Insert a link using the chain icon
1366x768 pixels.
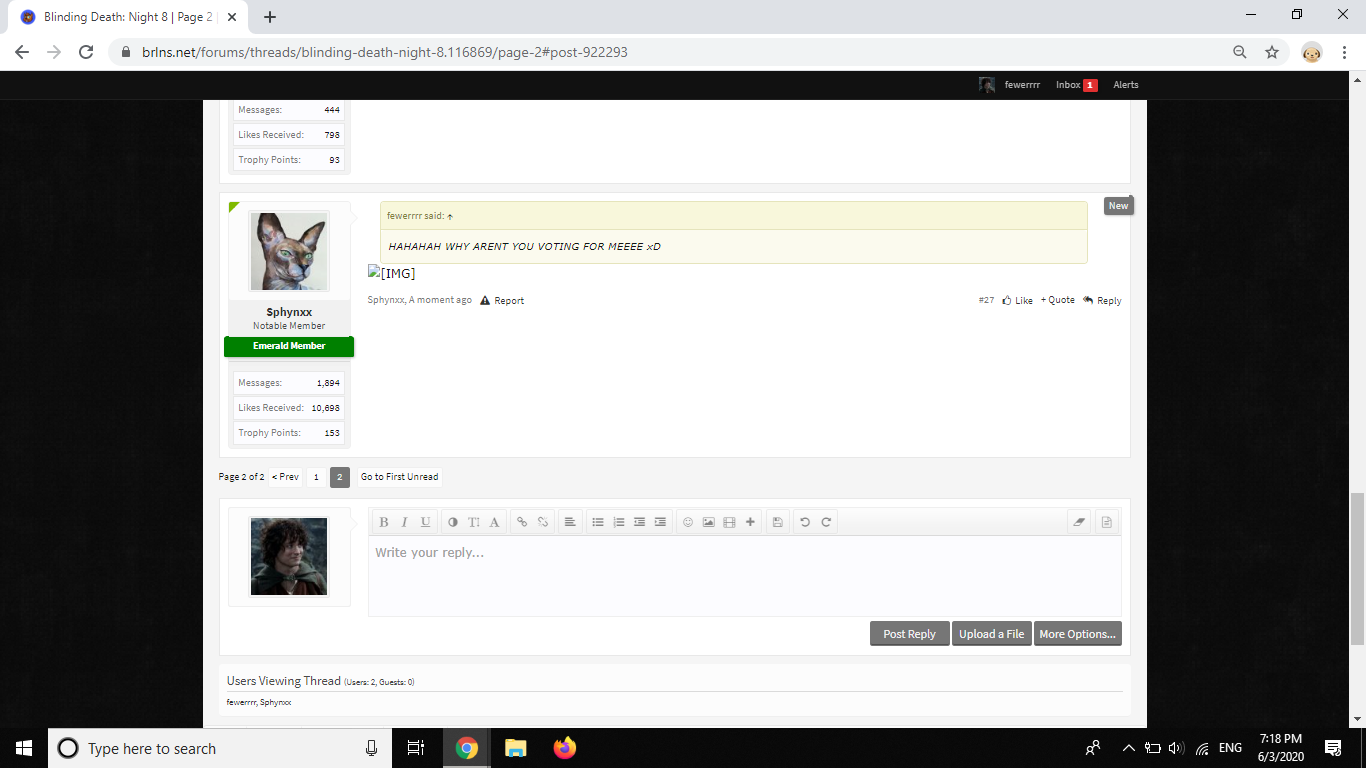pos(522,522)
